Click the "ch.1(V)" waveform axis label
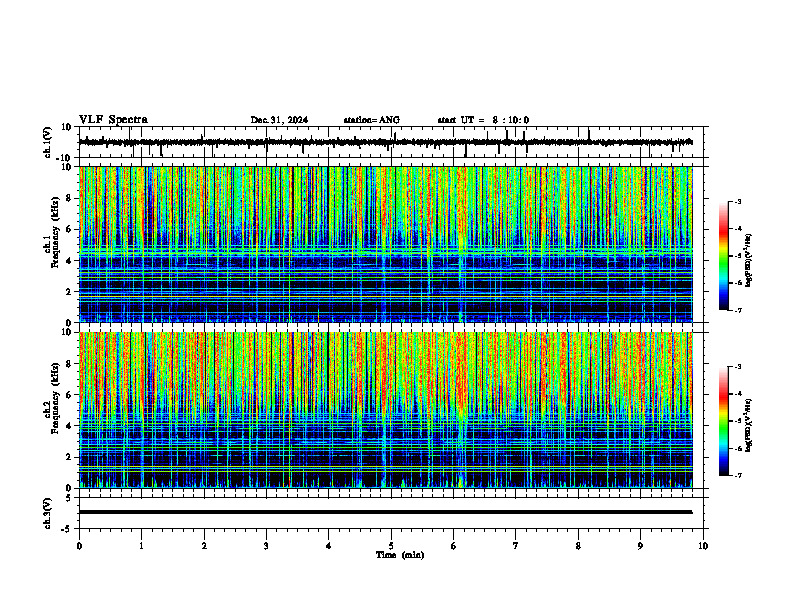Image resolution: width=792 pixels, height=612 pixels. click(48, 142)
